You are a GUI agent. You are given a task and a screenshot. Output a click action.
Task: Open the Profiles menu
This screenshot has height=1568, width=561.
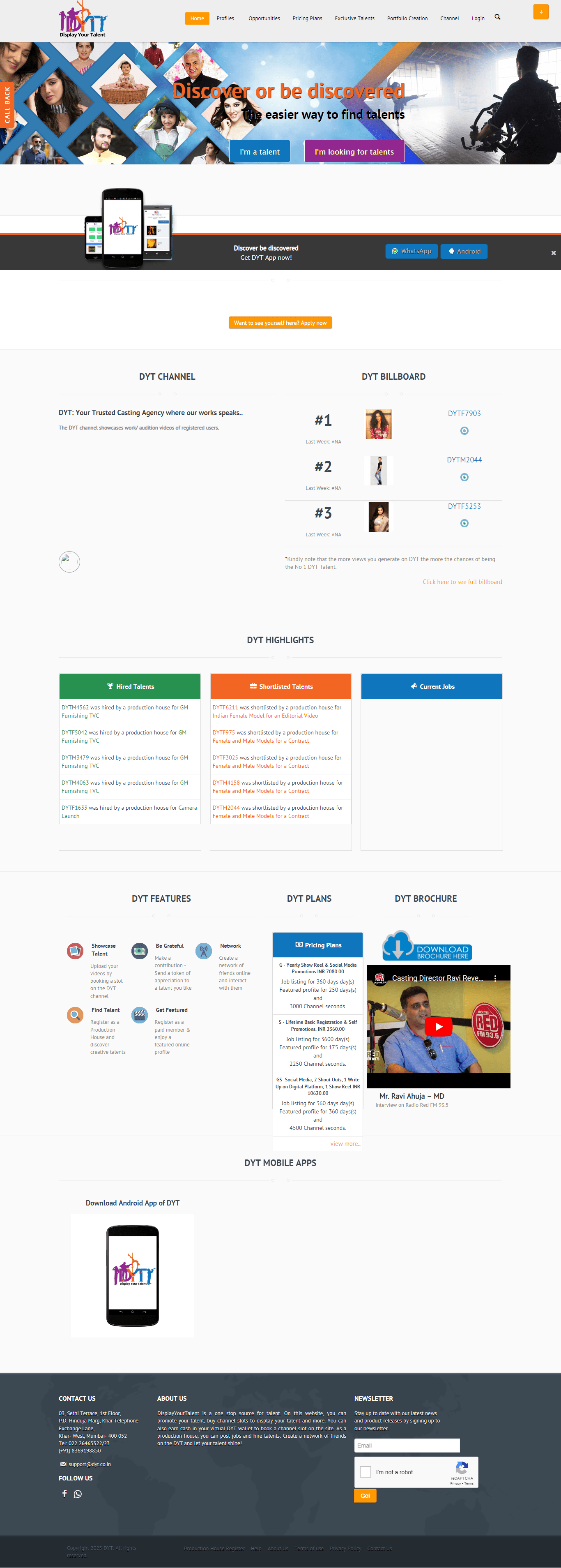click(225, 18)
